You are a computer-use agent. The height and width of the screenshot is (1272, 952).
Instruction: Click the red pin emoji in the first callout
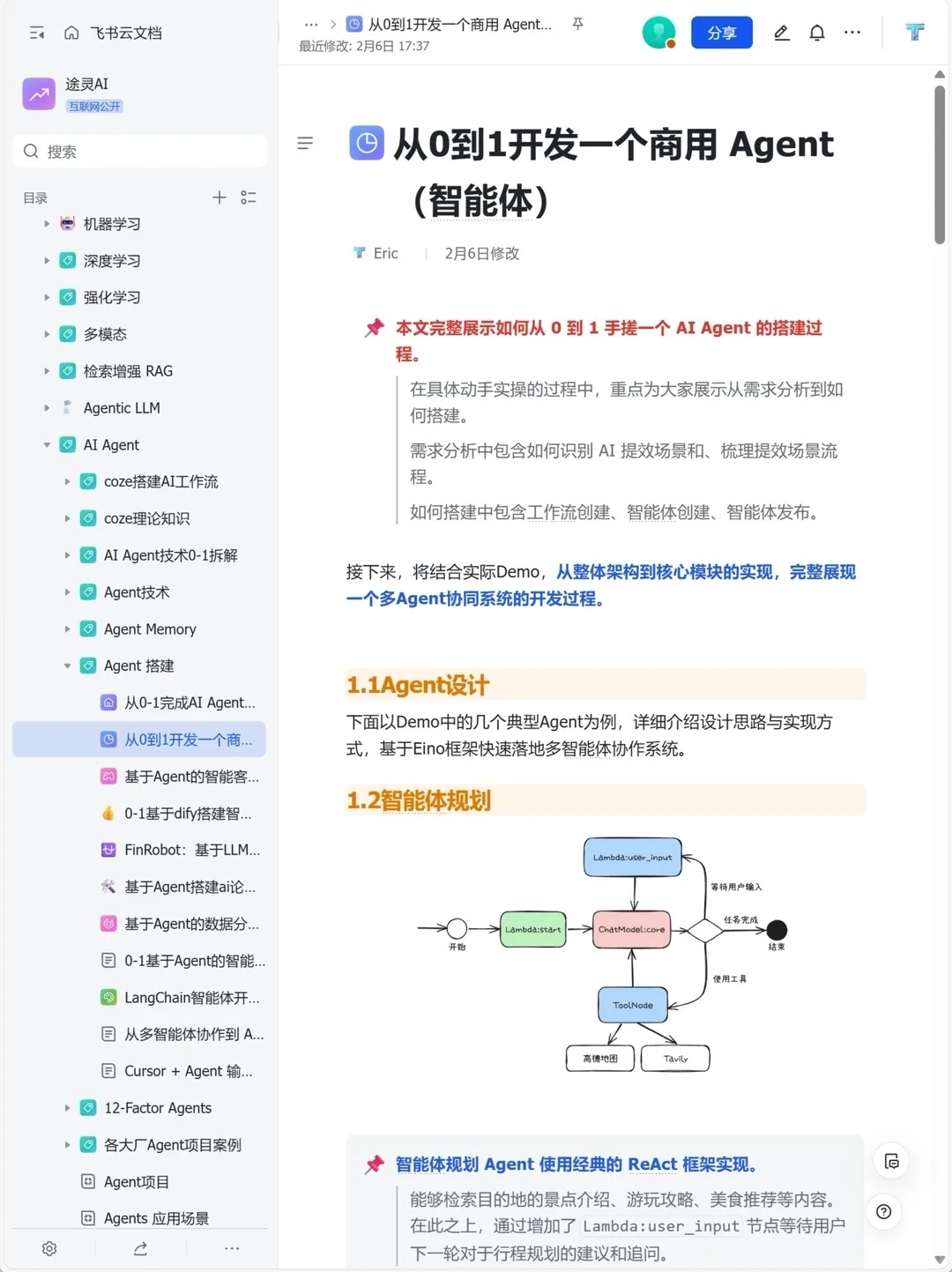pos(375,328)
